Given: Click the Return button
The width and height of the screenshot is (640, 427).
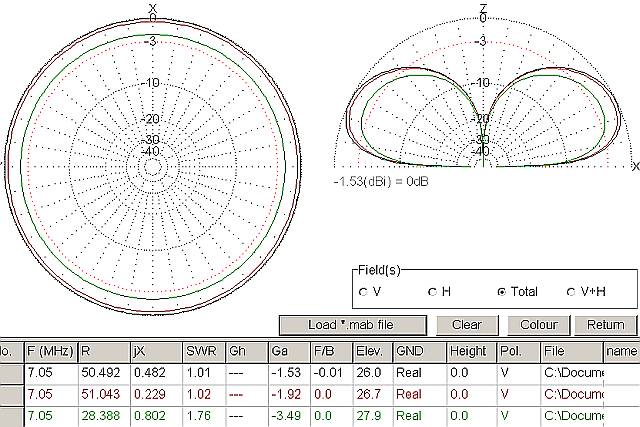Looking at the screenshot, I should pos(604,325).
